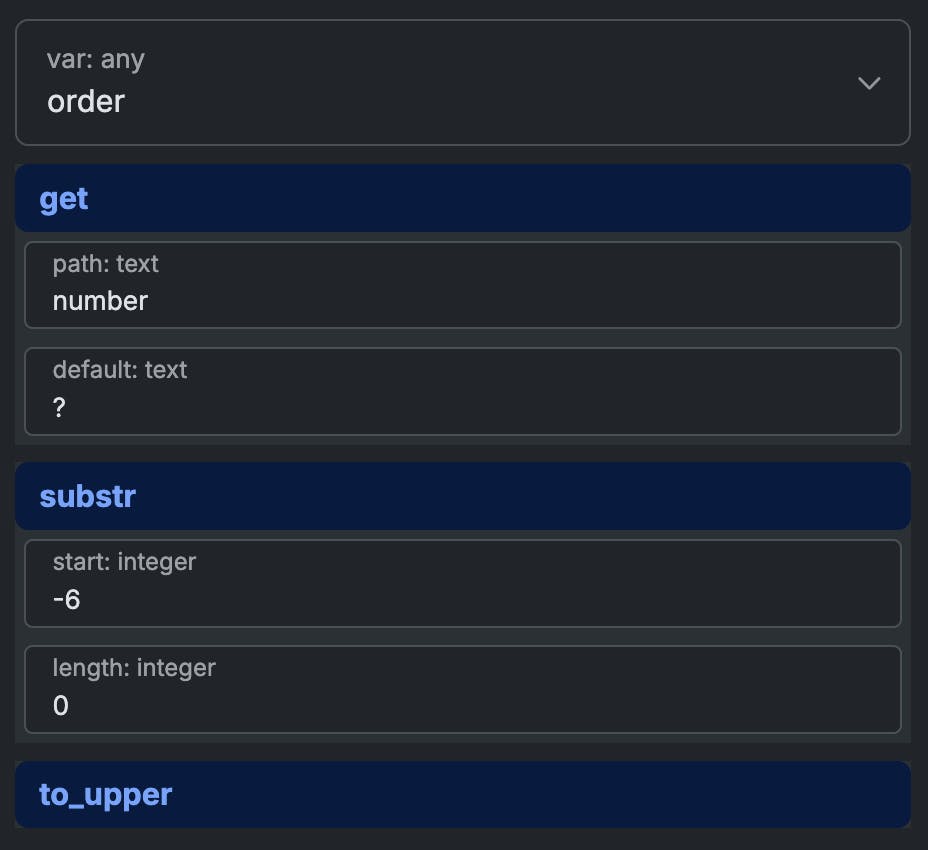Focus the start integer field
Viewport: 928px width, 850px height.
tap(462, 583)
